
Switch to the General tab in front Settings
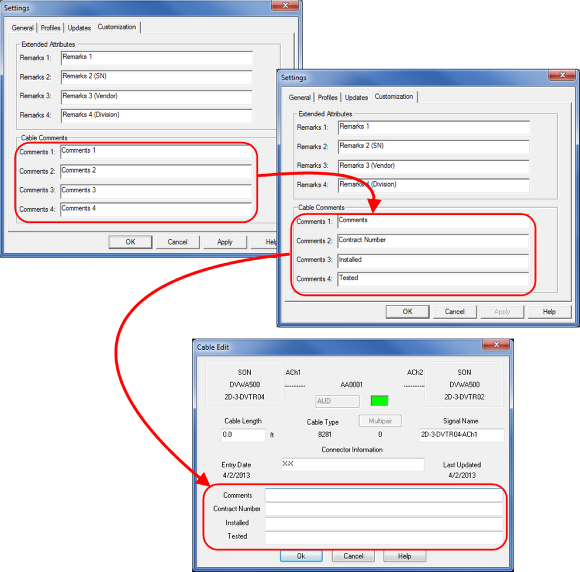pos(300,97)
